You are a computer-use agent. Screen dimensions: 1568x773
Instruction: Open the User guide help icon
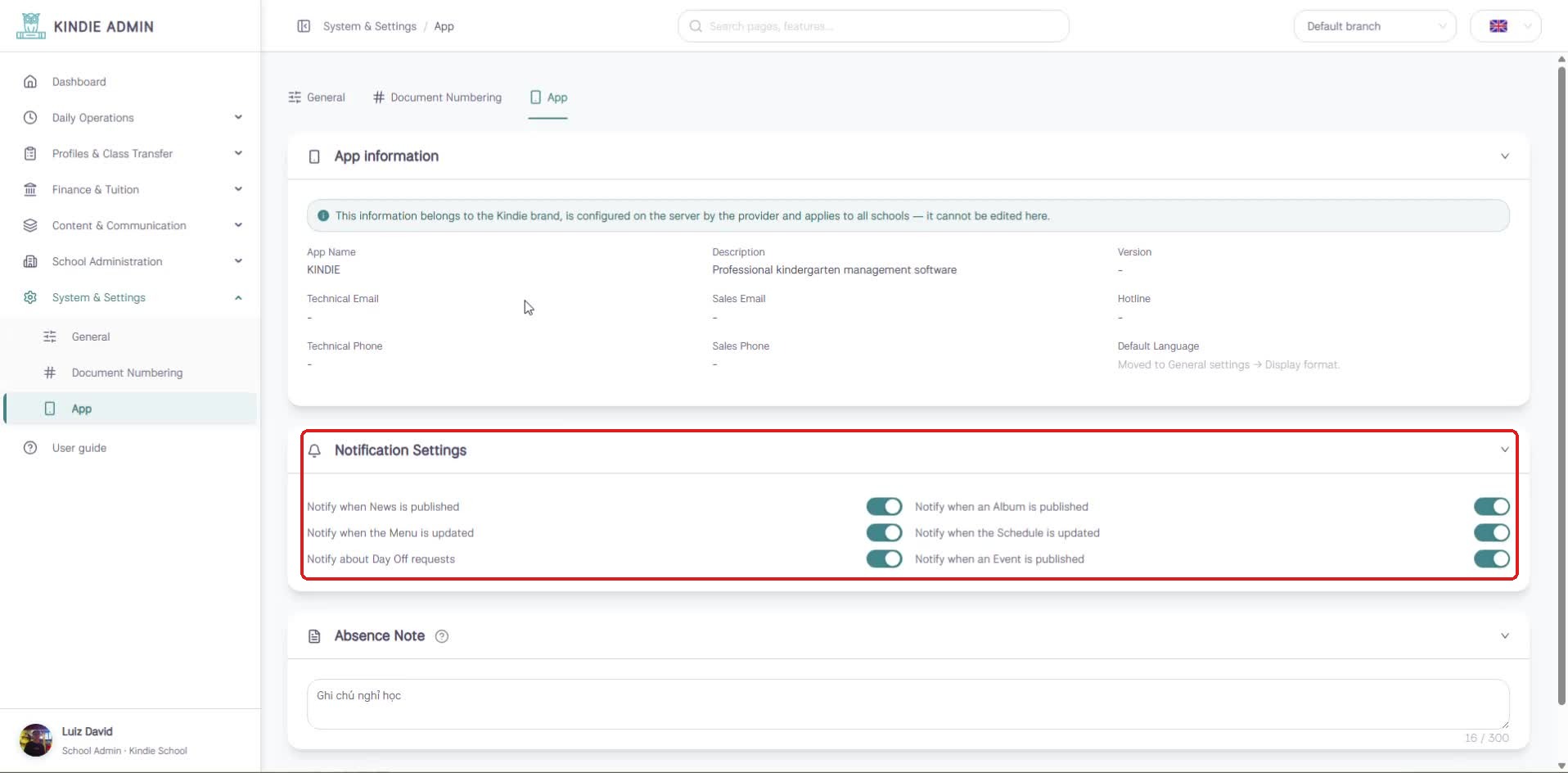[x=30, y=448]
